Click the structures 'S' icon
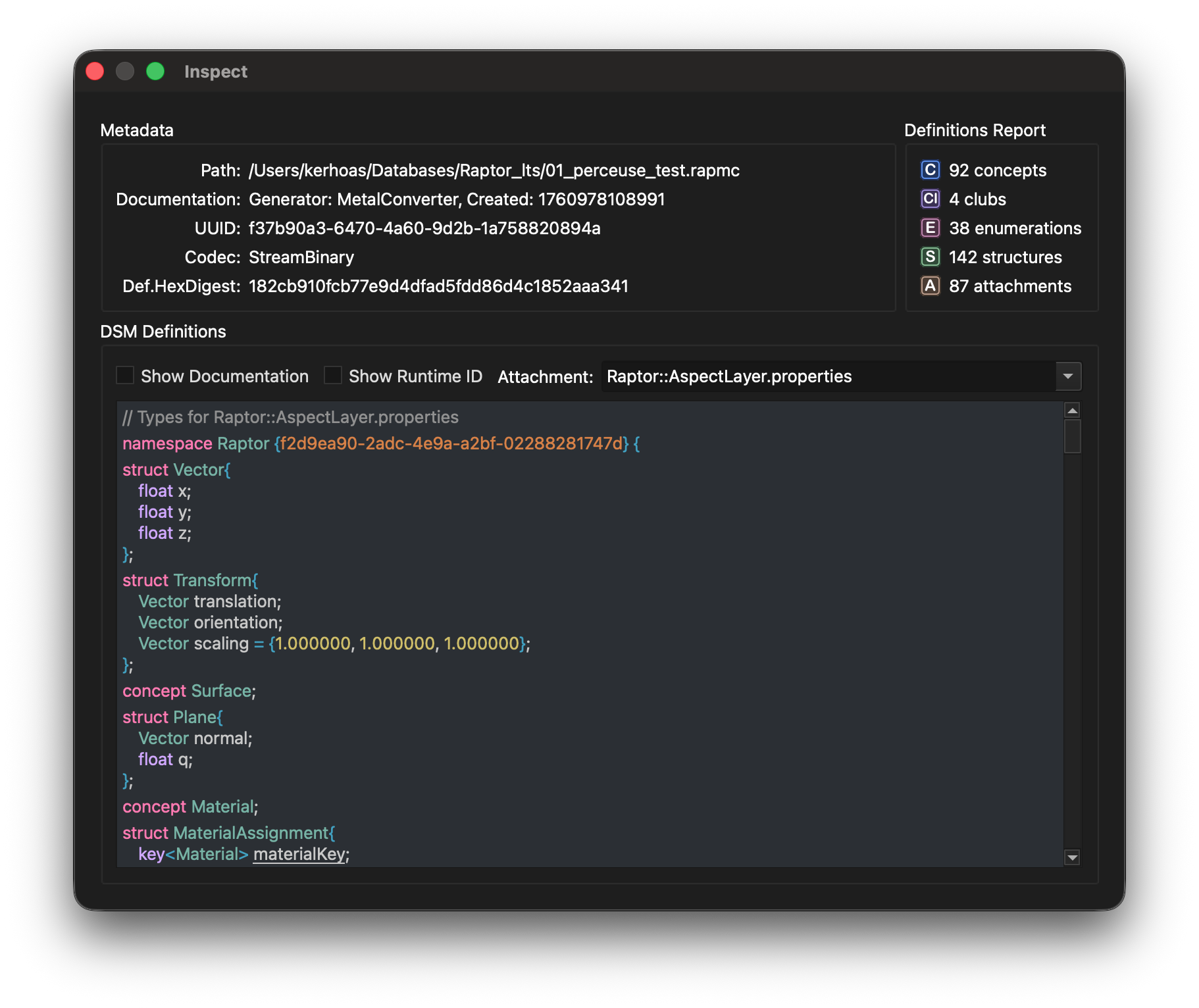 point(930,257)
